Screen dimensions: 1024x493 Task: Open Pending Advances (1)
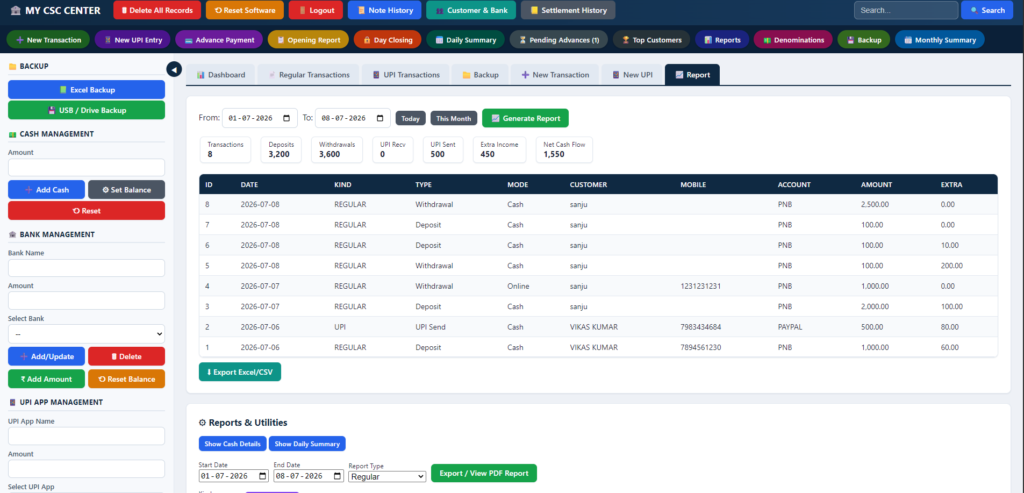point(558,40)
